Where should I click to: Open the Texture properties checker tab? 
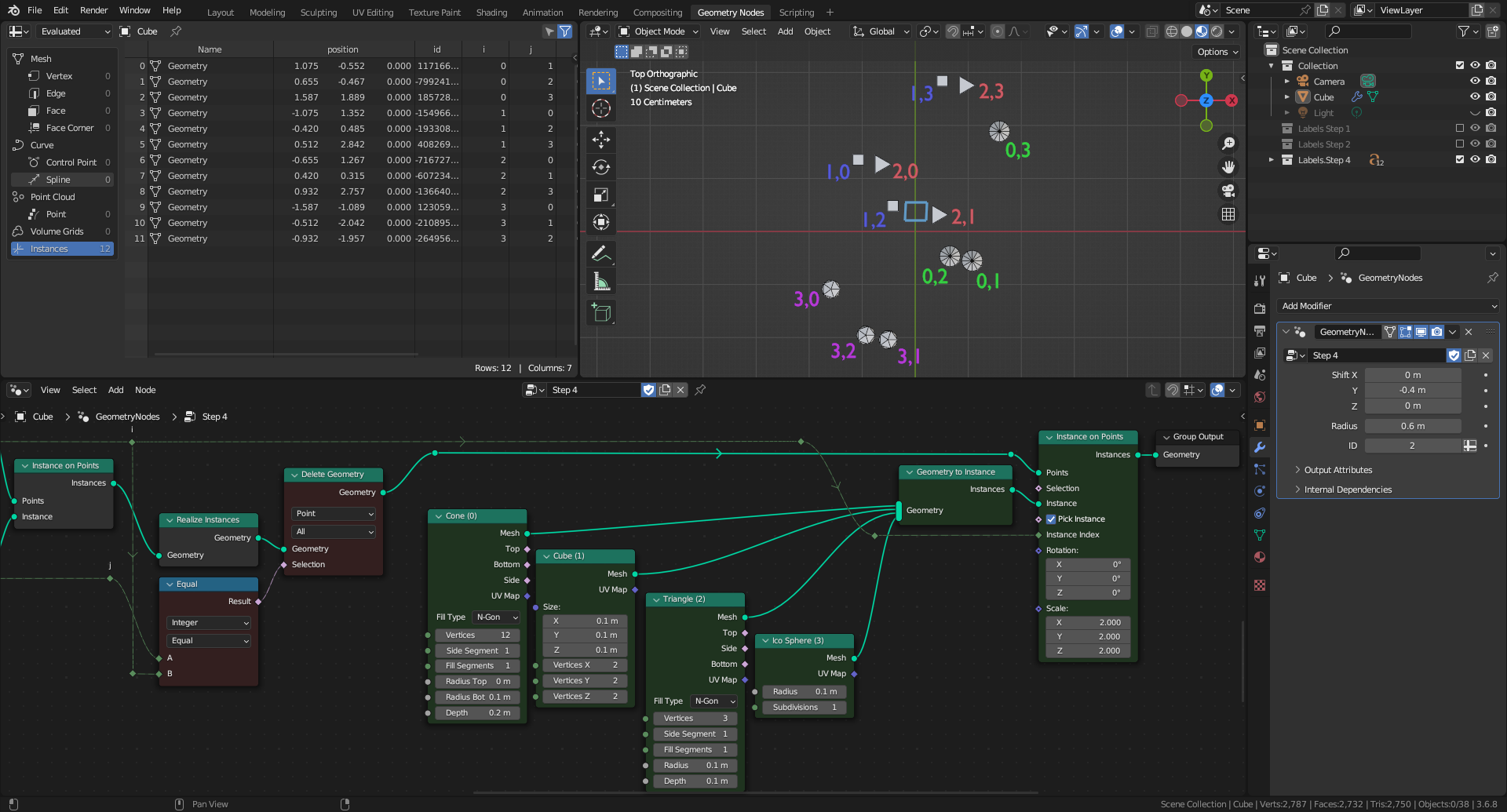coord(1260,585)
